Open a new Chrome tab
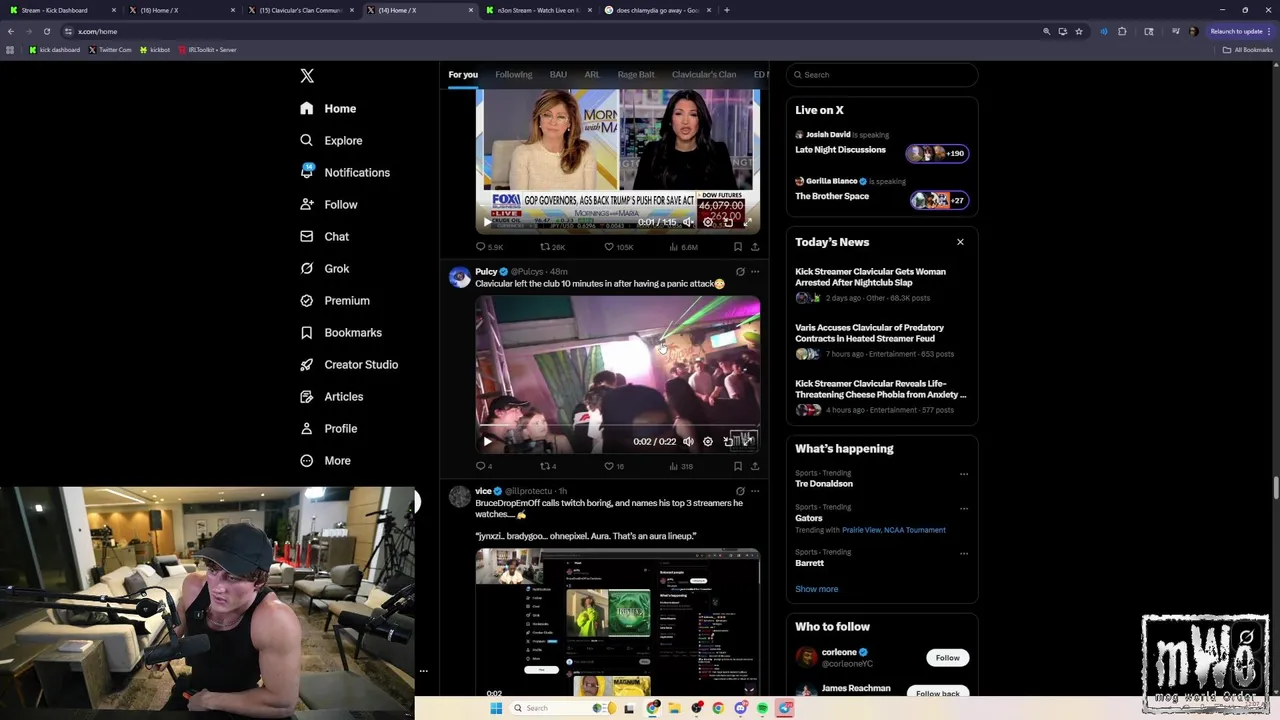The image size is (1280, 720). click(x=727, y=10)
